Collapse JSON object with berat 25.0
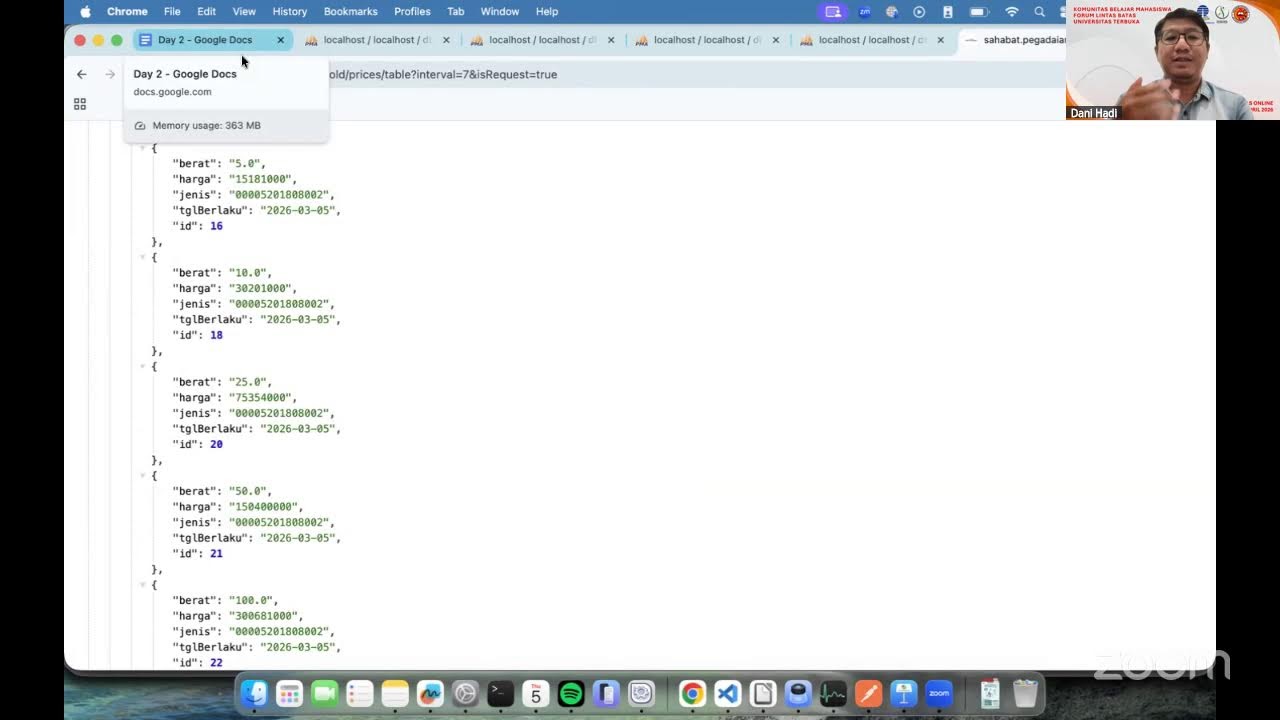Image resolution: width=1280 pixels, height=720 pixels. (143, 366)
